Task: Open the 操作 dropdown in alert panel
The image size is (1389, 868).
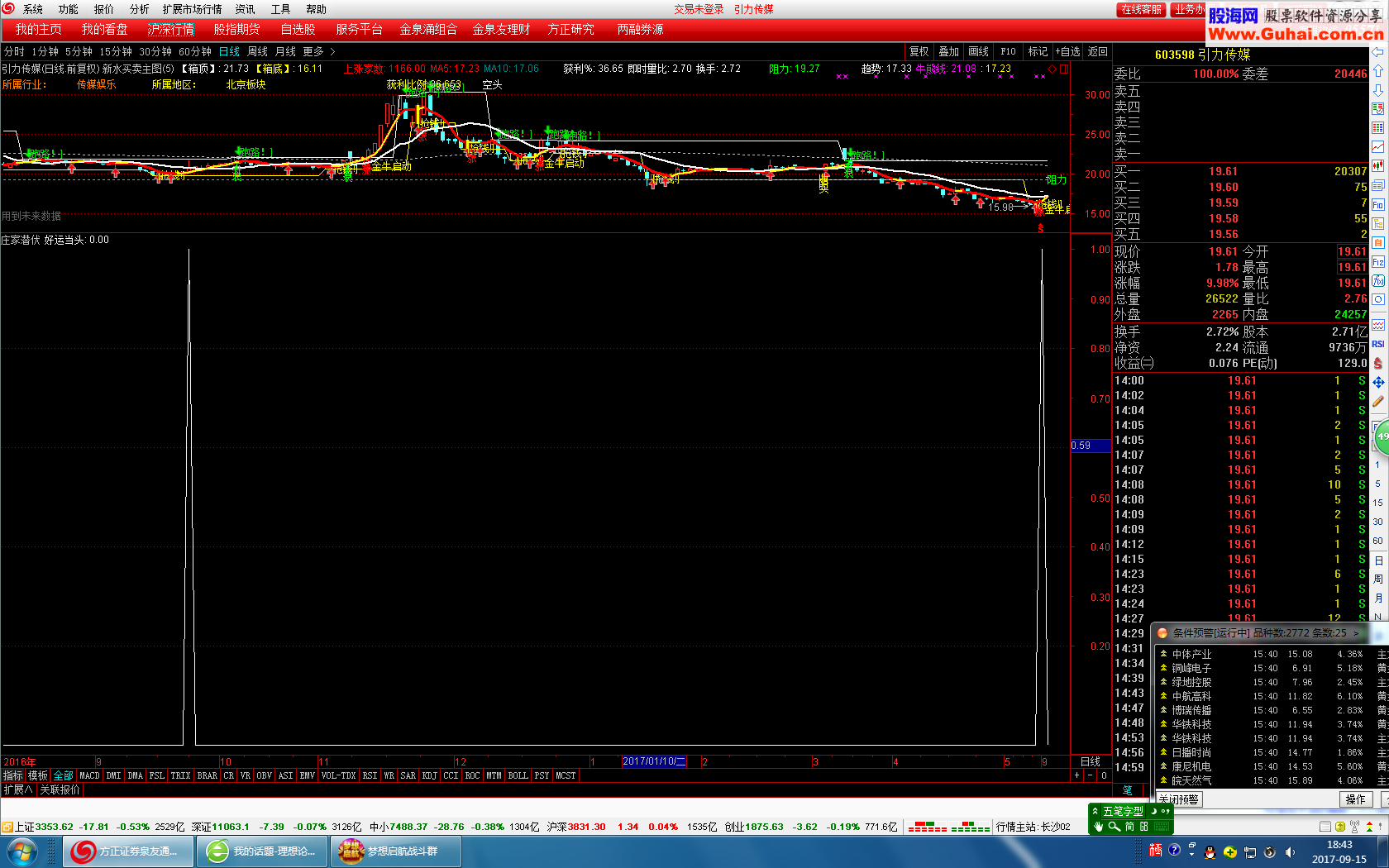Action: (x=1356, y=799)
